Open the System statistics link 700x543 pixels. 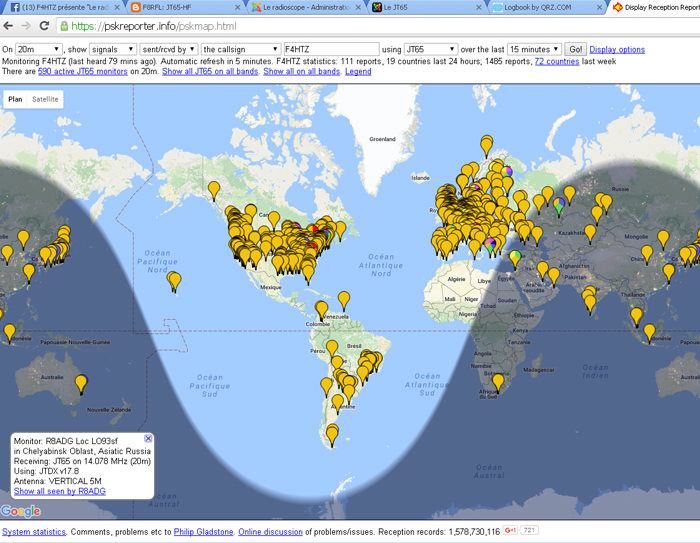[x=33, y=532]
